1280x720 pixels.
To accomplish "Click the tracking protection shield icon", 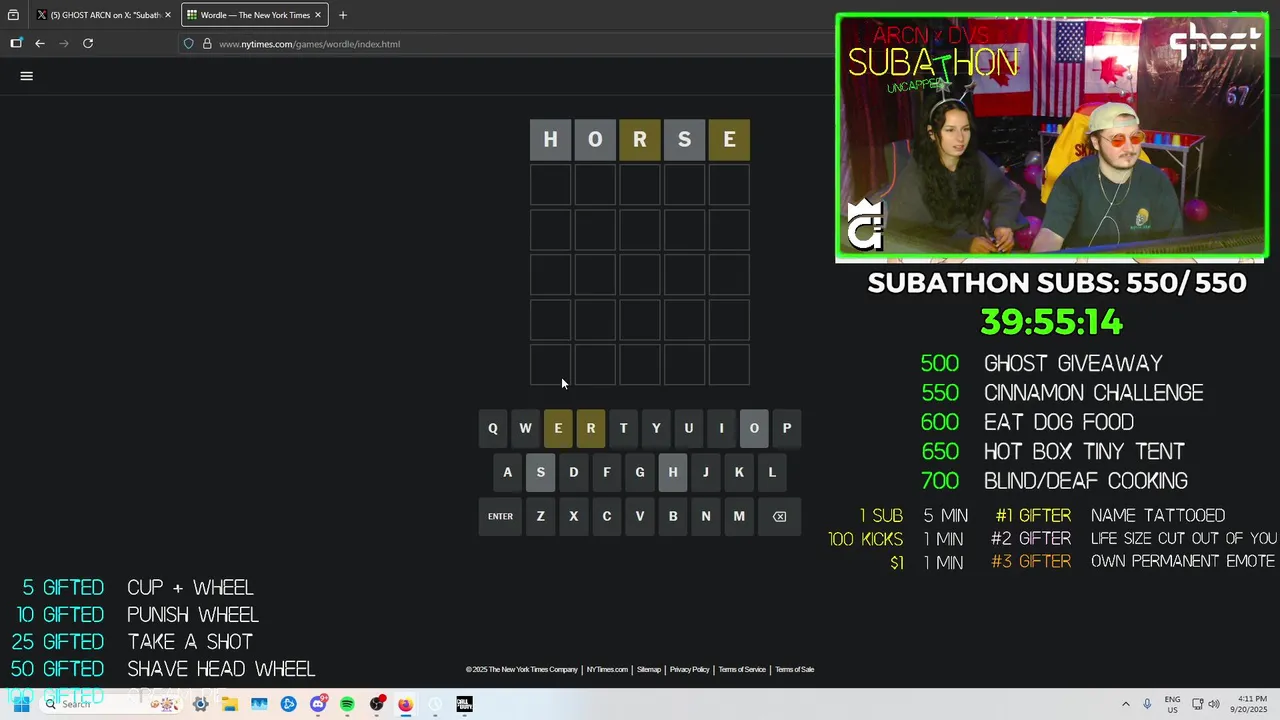I will click(x=188, y=44).
